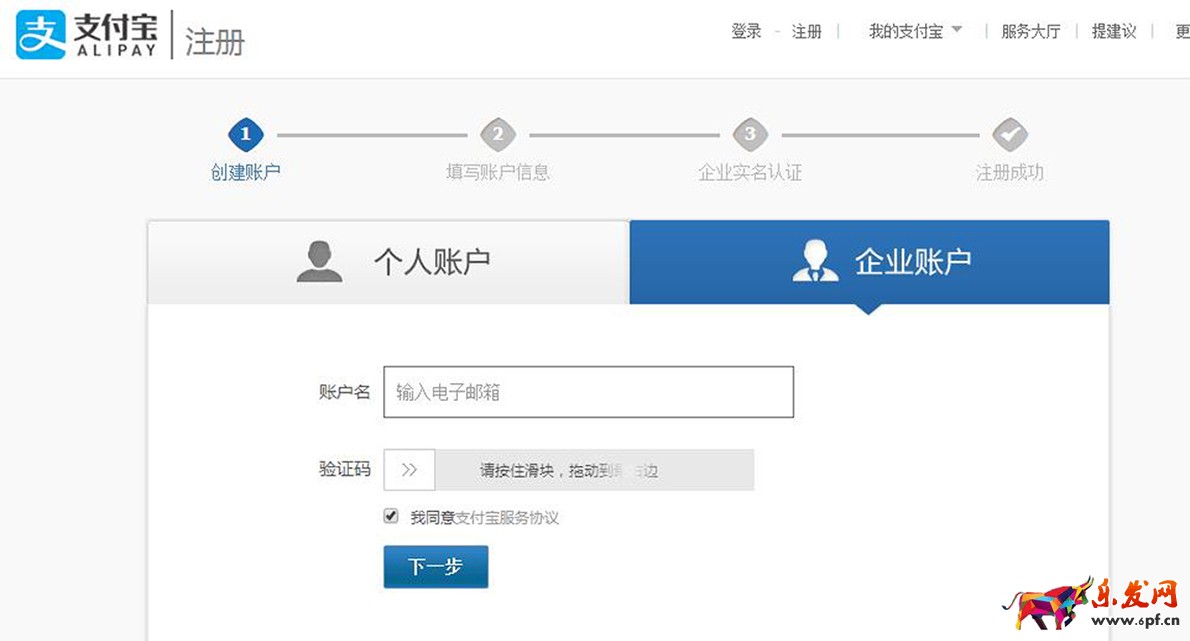Image resolution: width=1190 pixels, height=641 pixels.
Task: Click the 提建议 menu item
Action: 1113,31
